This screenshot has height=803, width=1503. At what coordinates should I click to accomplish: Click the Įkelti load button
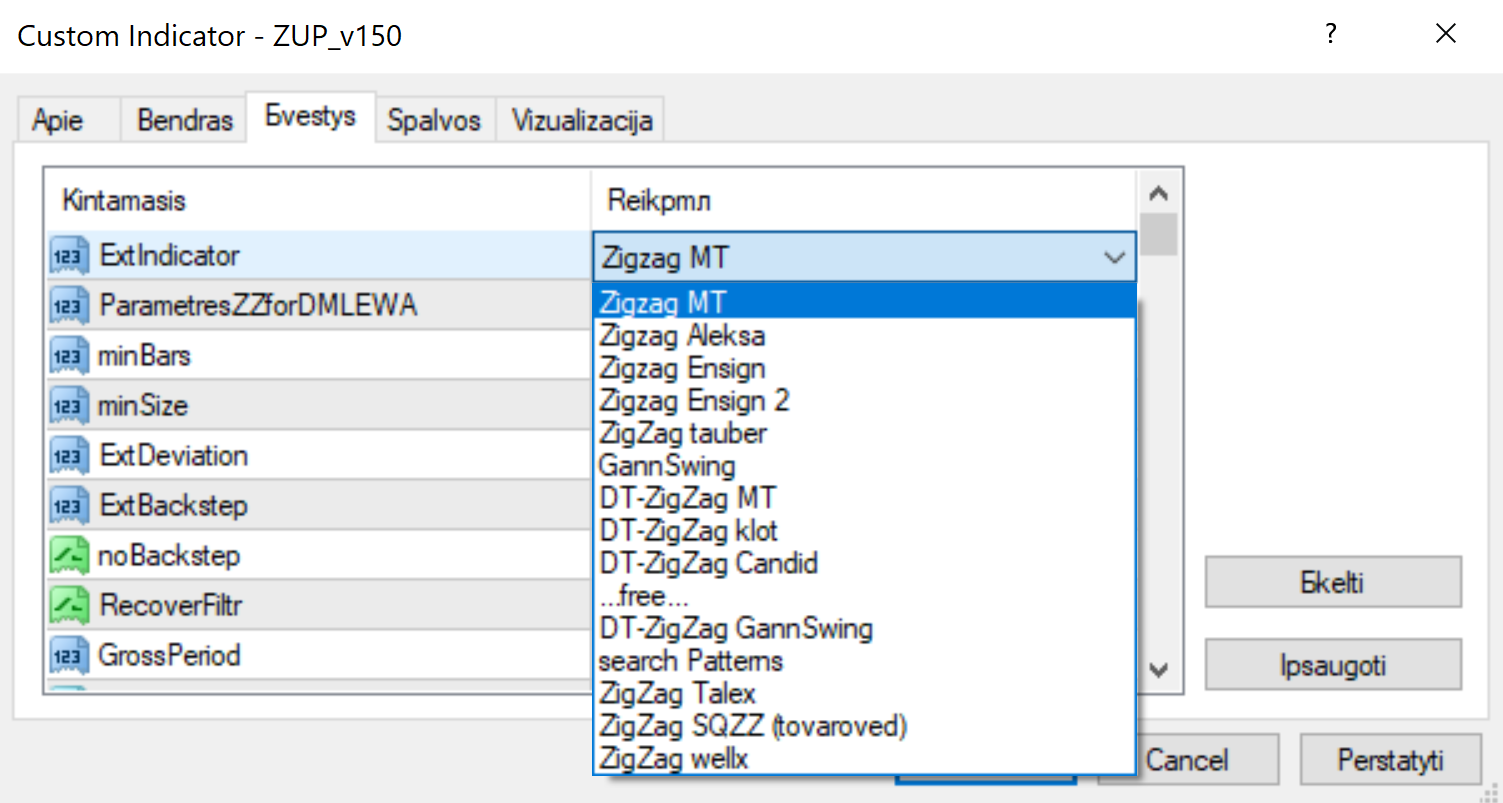[1333, 583]
